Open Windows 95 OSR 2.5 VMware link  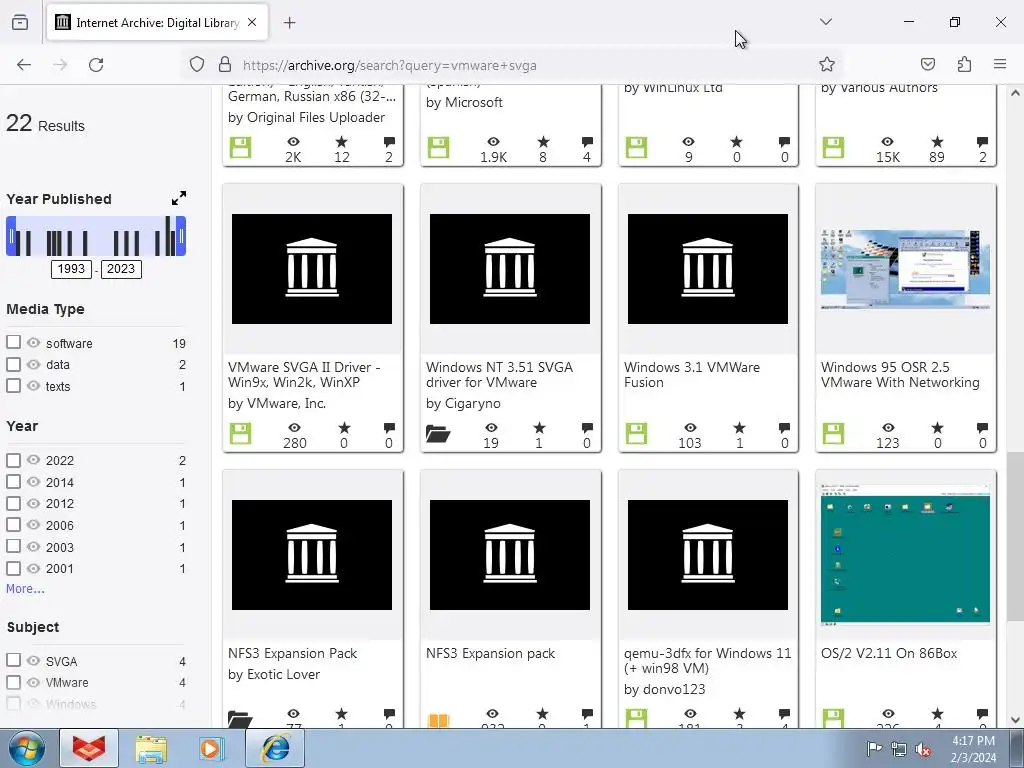click(900, 375)
